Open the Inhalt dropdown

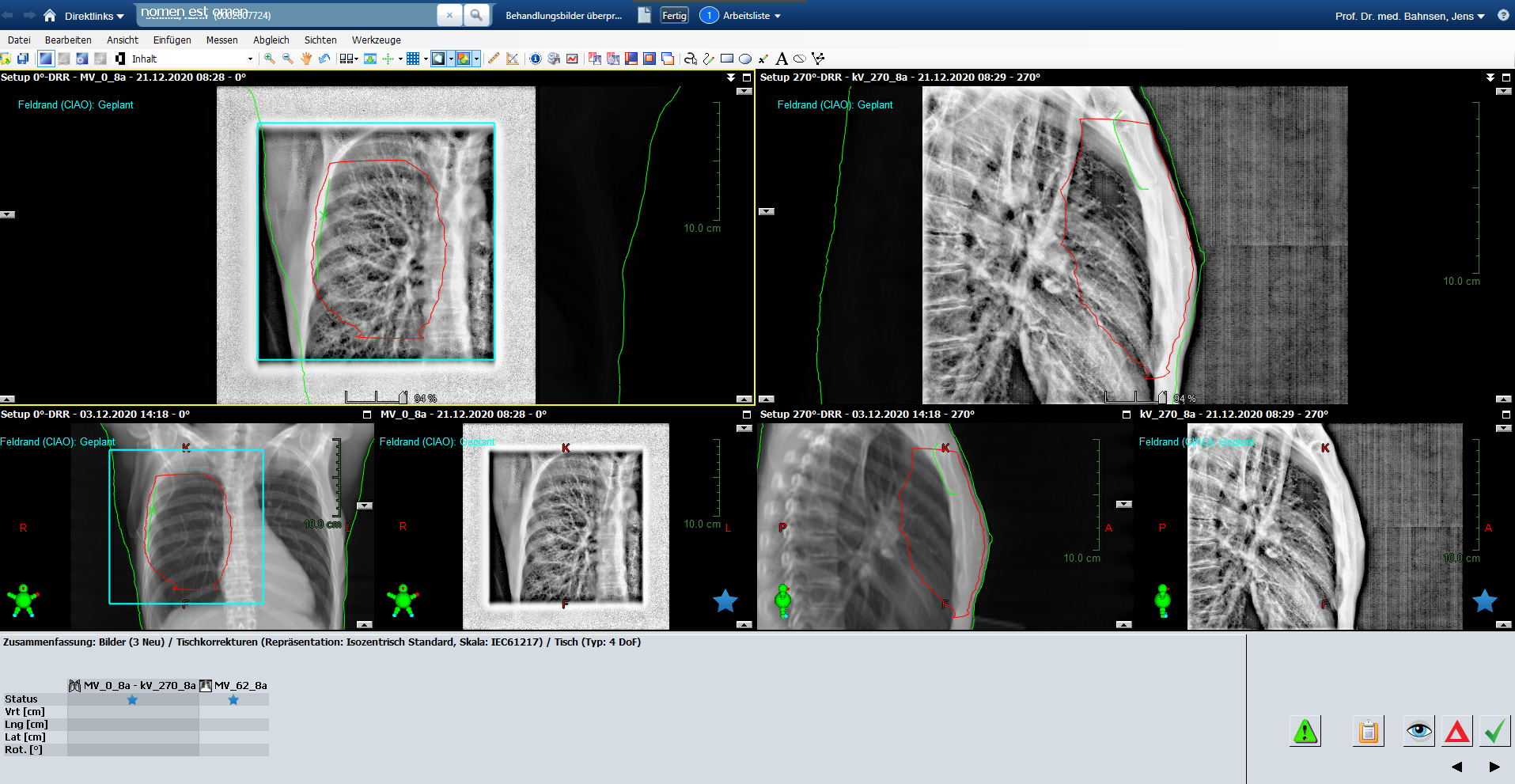pyautogui.click(x=250, y=59)
